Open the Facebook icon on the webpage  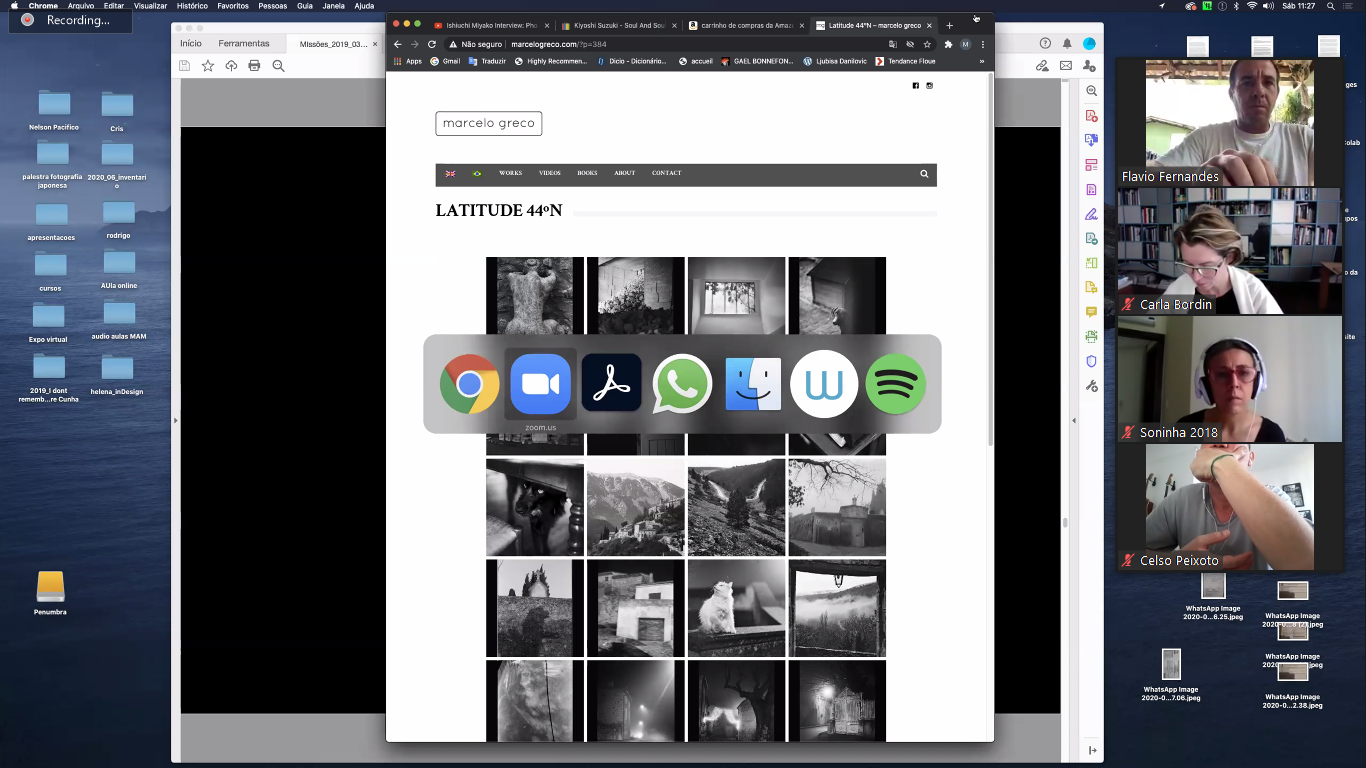(x=915, y=86)
